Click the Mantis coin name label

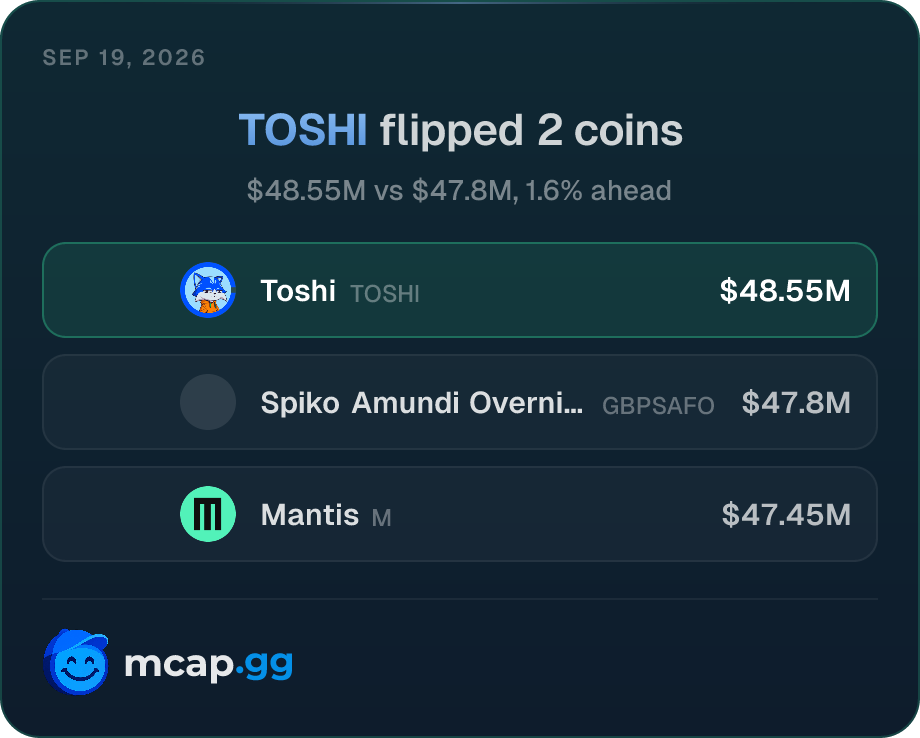(x=310, y=514)
